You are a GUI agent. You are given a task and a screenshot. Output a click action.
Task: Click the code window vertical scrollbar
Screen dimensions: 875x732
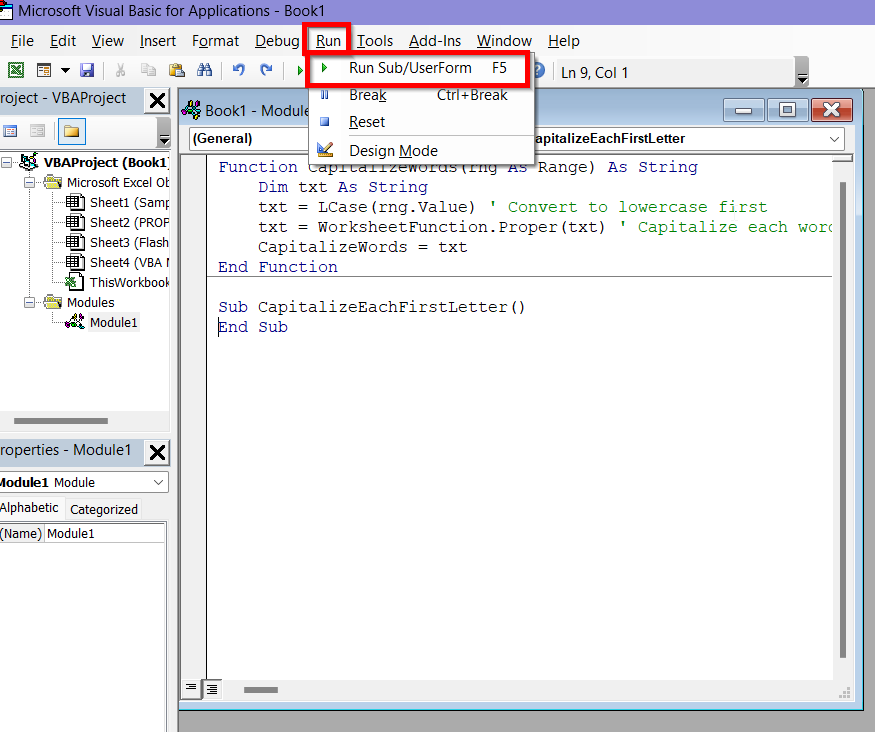coord(843,418)
